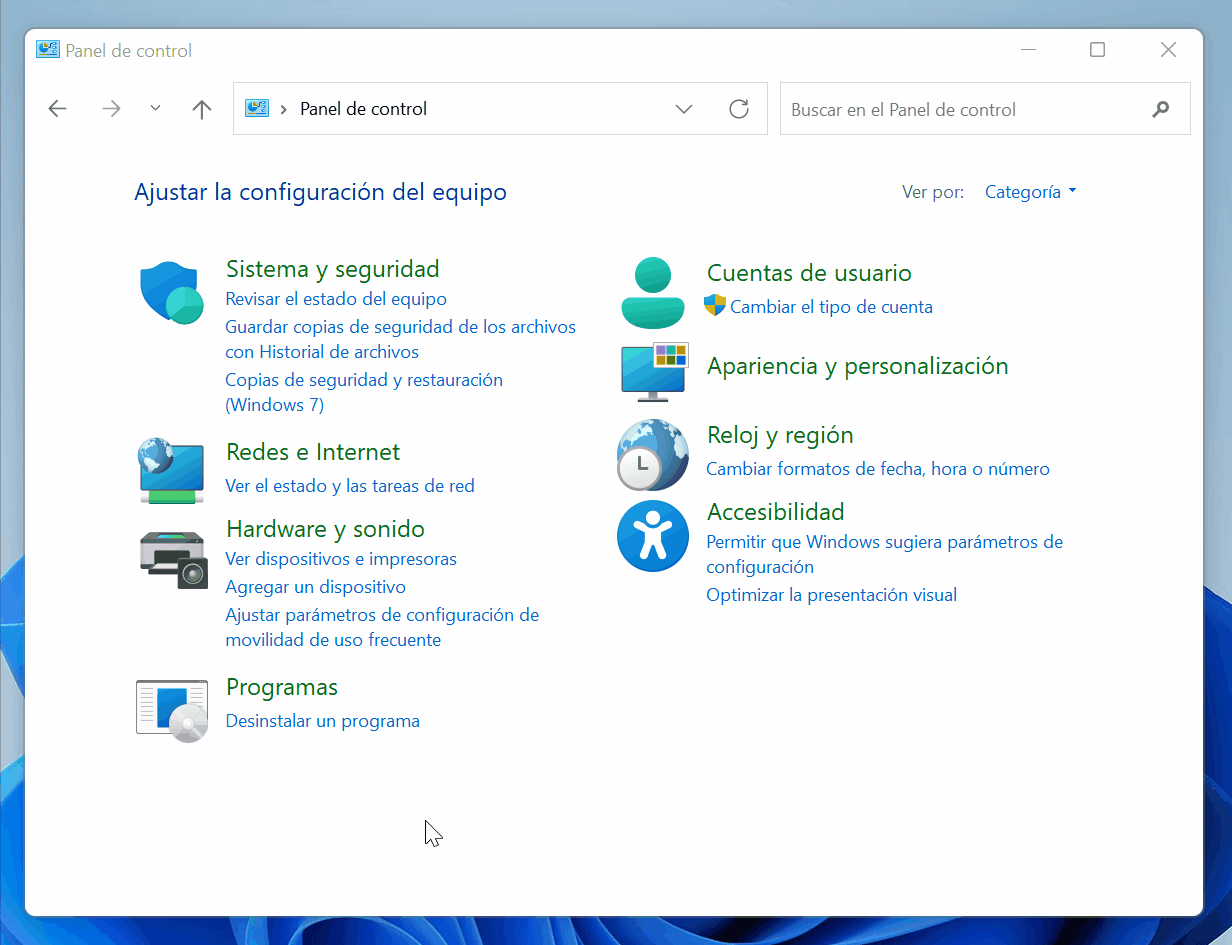Click Agregar un dispositivo
The image size is (1232, 945).
click(x=315, y=587)
